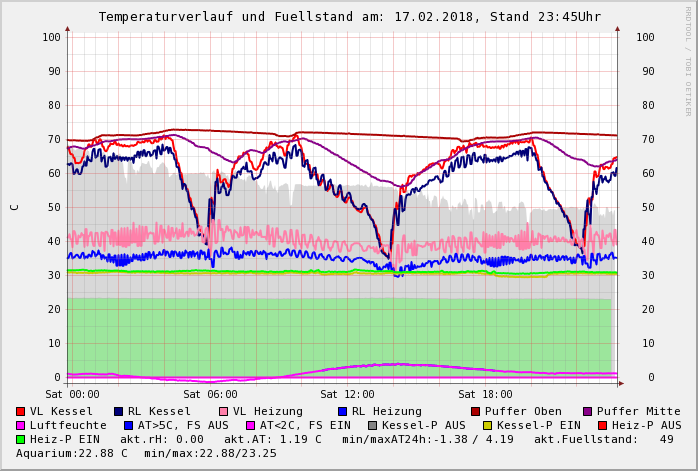Click the Sat 06:00 time axis label
This screenshot has height=471, width=698.
tap(210, 394)
